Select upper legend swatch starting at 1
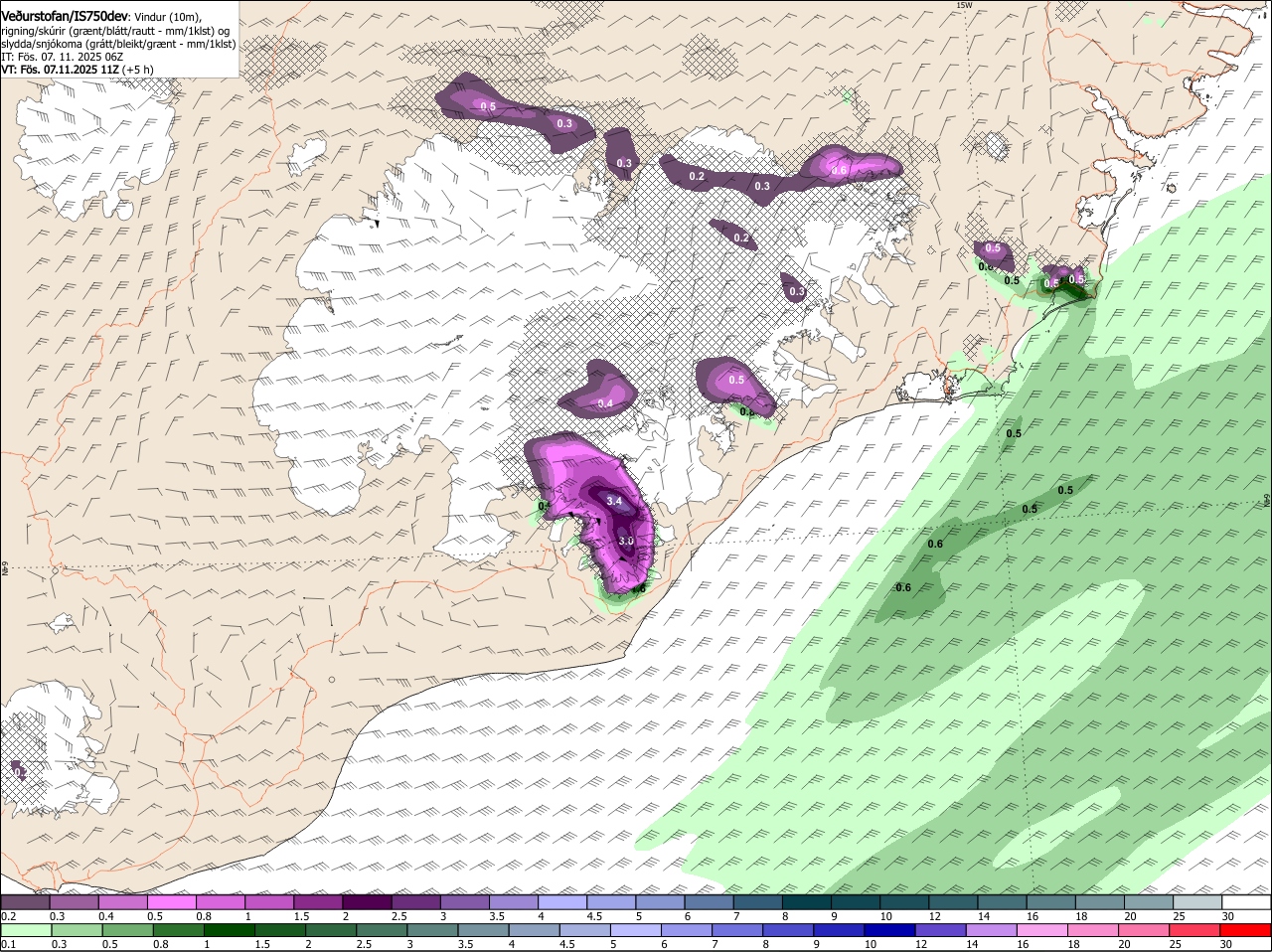The height and width of the screenshot is (952, 1272). (269, 902)
